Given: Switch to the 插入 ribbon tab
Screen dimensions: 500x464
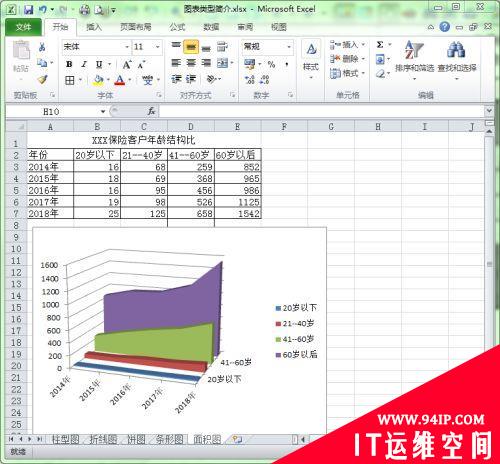Looking at the screenshot, I should (x=94, y=27).
